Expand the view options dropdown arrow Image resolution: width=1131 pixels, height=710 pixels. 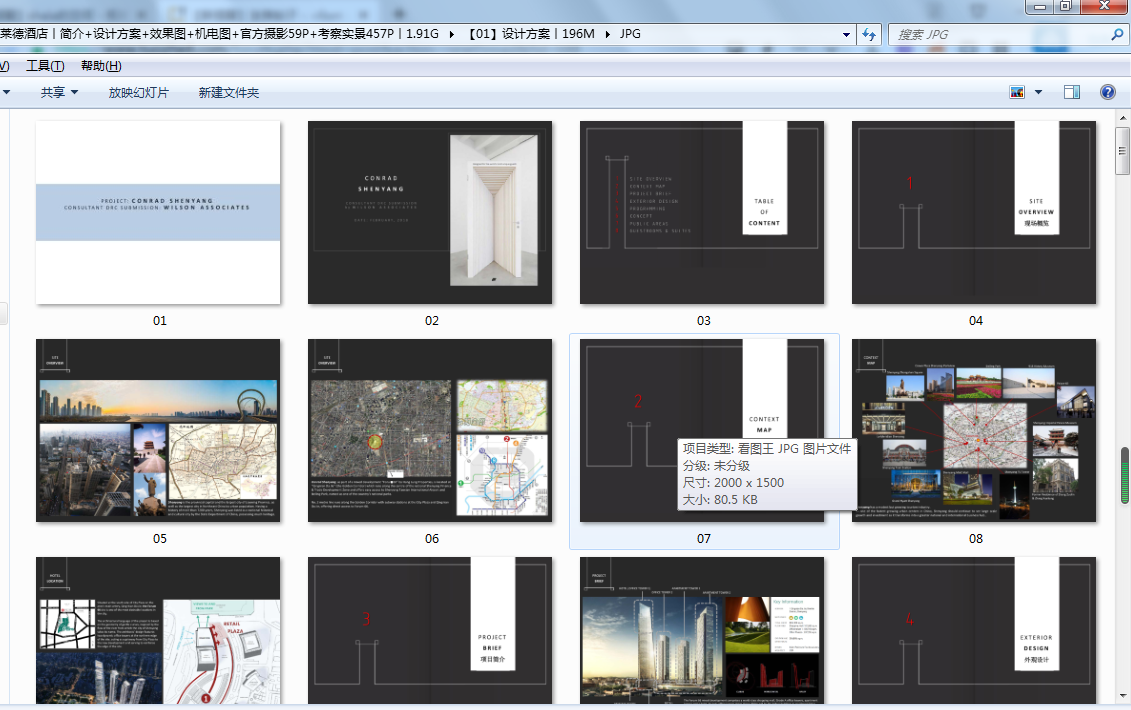pyautogui.click(x=1039, y=92)
